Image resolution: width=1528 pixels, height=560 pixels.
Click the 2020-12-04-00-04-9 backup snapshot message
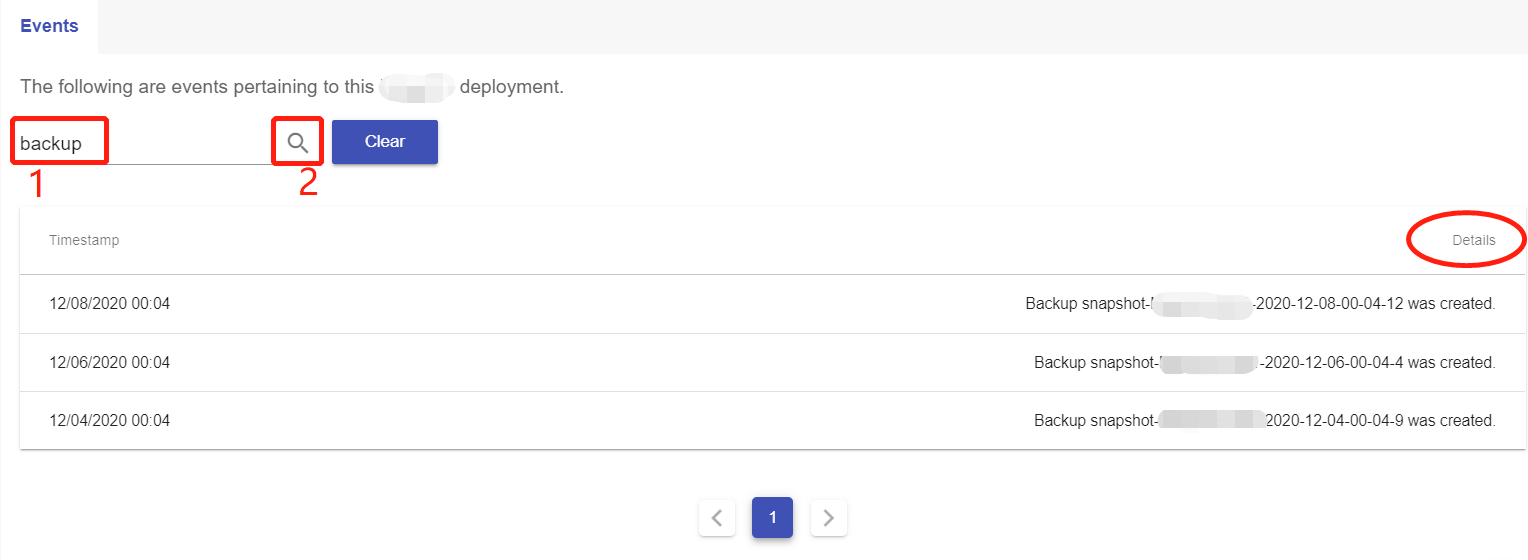(1264, 420)
